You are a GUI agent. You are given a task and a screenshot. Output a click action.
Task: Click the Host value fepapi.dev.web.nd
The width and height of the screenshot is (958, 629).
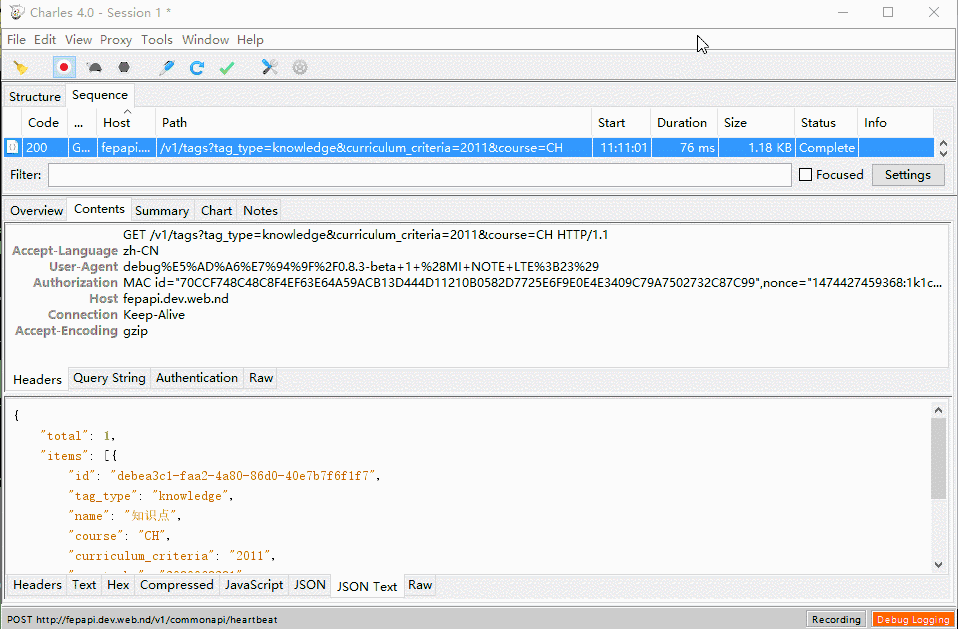coord(176,299)
